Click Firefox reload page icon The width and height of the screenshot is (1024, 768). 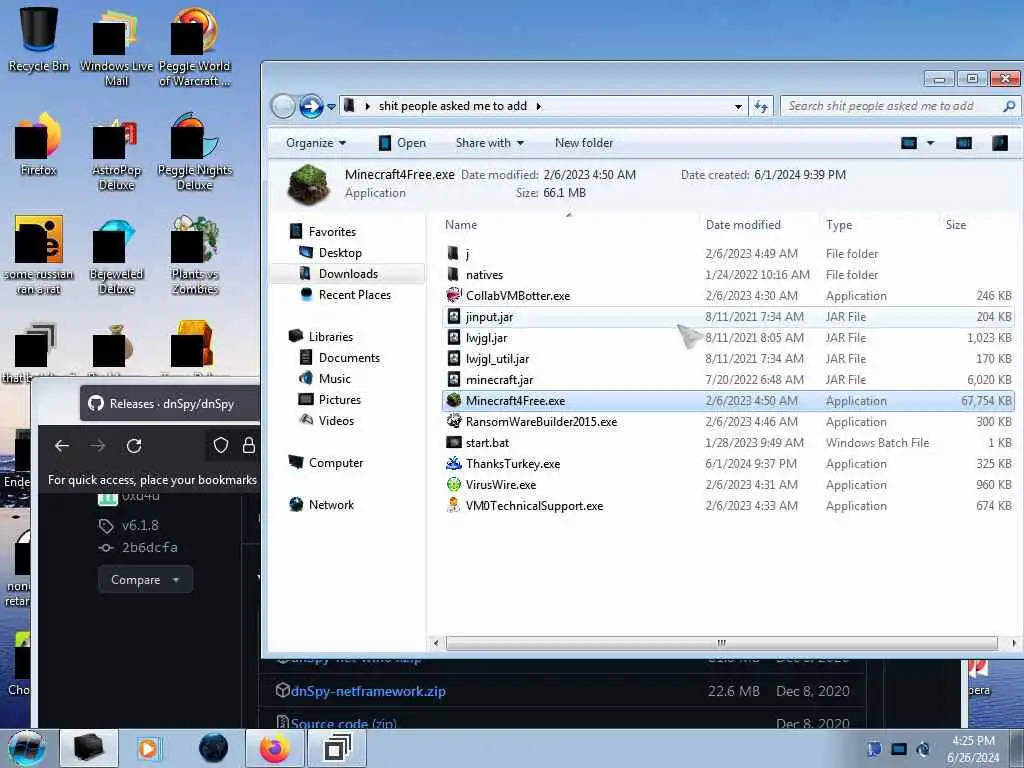pos(134,446)
